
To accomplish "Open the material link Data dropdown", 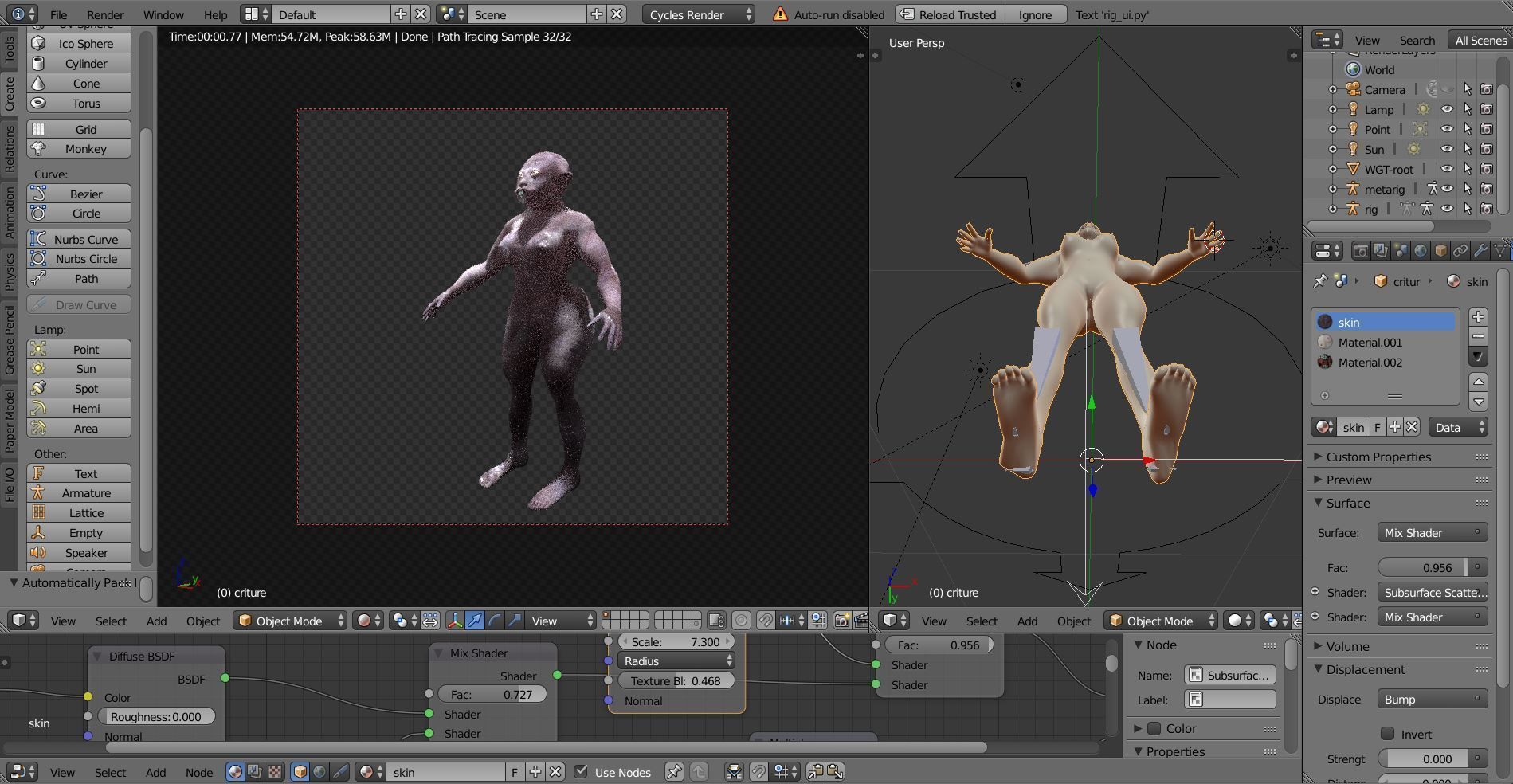I will pos(1458,427).
